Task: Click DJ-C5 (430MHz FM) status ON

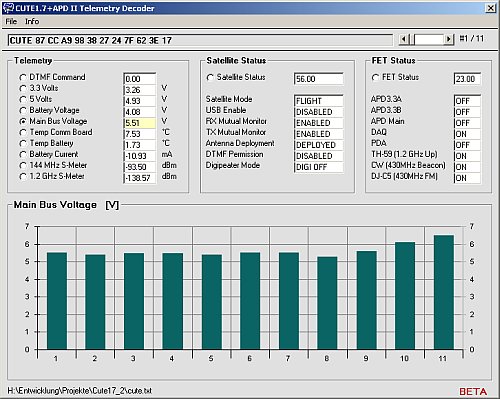Action: [x=467, y=178]
